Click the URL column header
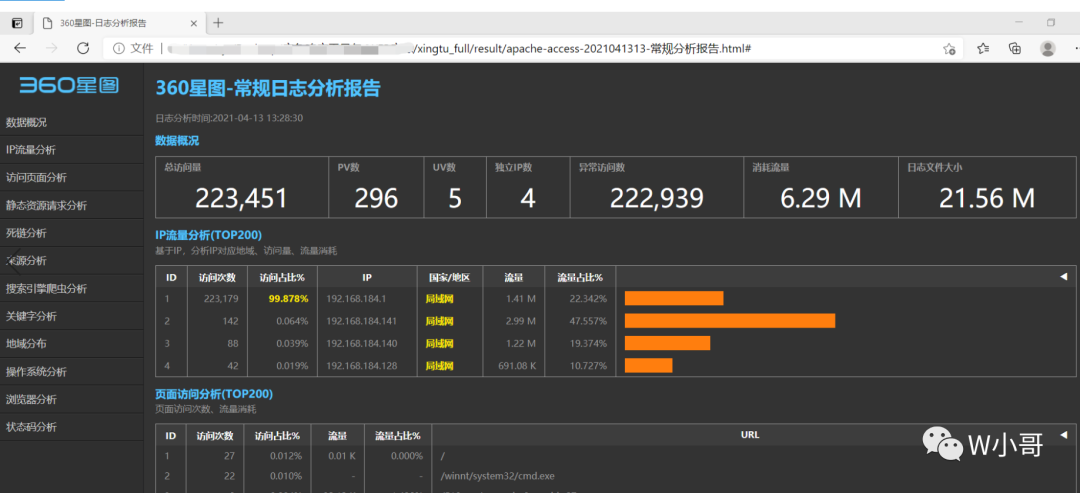 749,435
